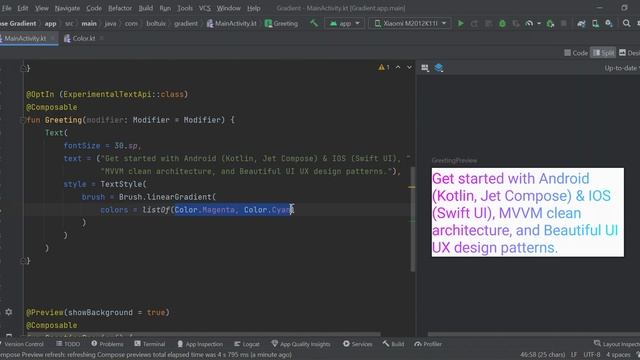Close the Color.kt editor tab
The height and width of the screenshot is (360, 640).
(102, 38)
